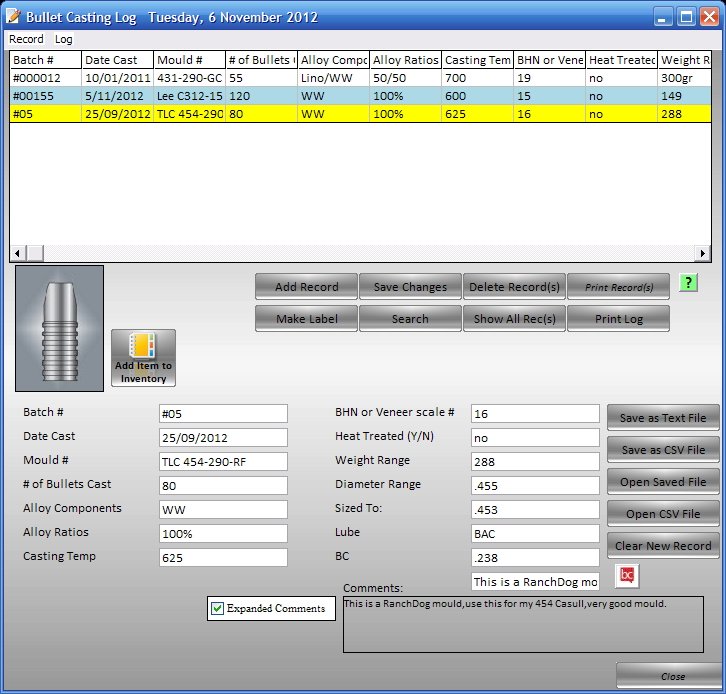Click Save as CSV File button

663,450
